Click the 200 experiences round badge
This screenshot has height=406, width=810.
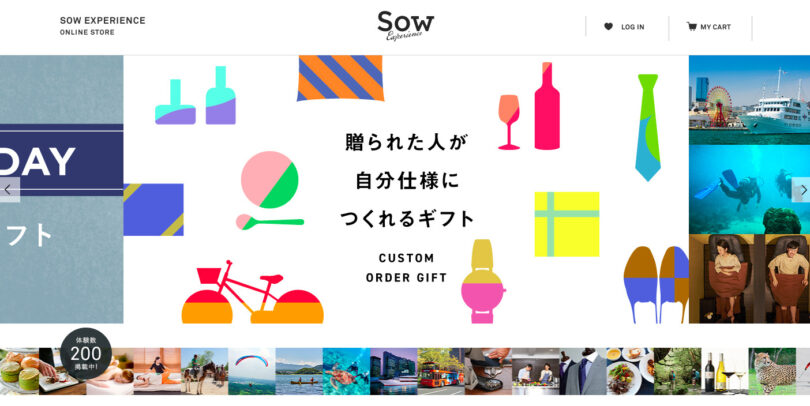pos(86,354)
